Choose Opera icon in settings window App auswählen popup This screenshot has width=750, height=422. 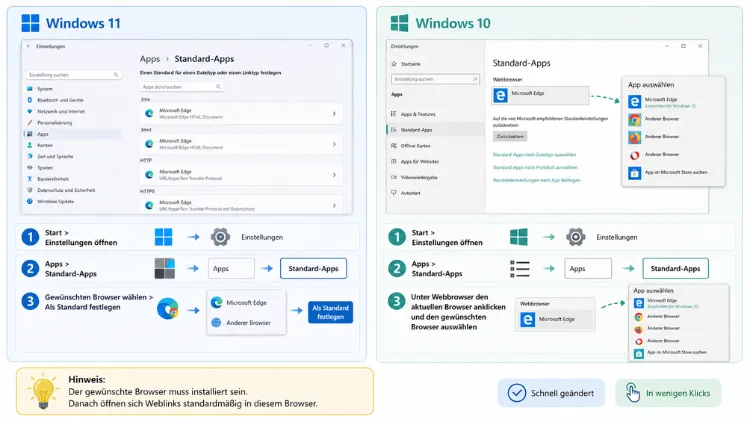pos(635,155)
